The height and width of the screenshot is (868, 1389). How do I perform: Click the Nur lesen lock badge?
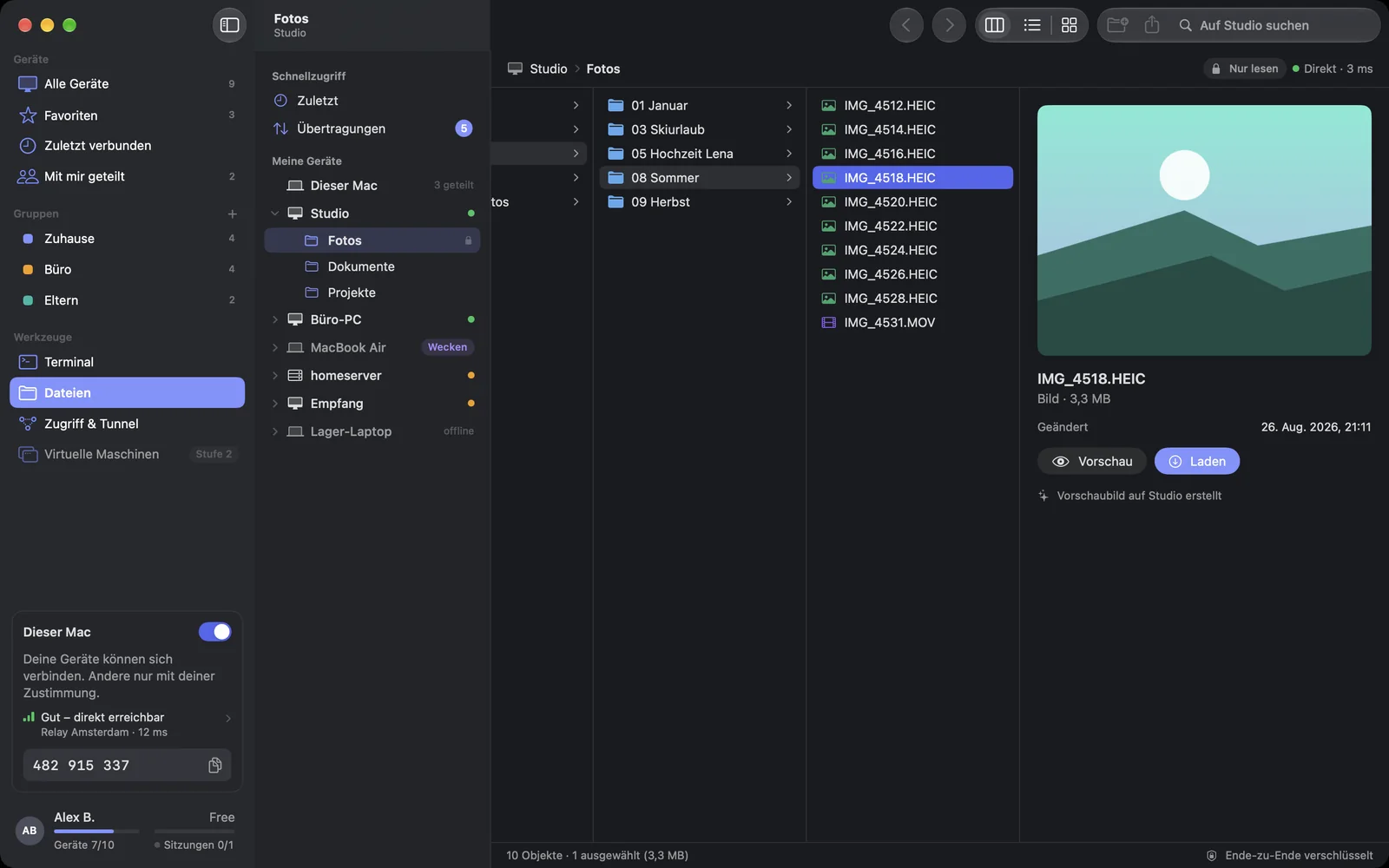(x=1244, y=69)
